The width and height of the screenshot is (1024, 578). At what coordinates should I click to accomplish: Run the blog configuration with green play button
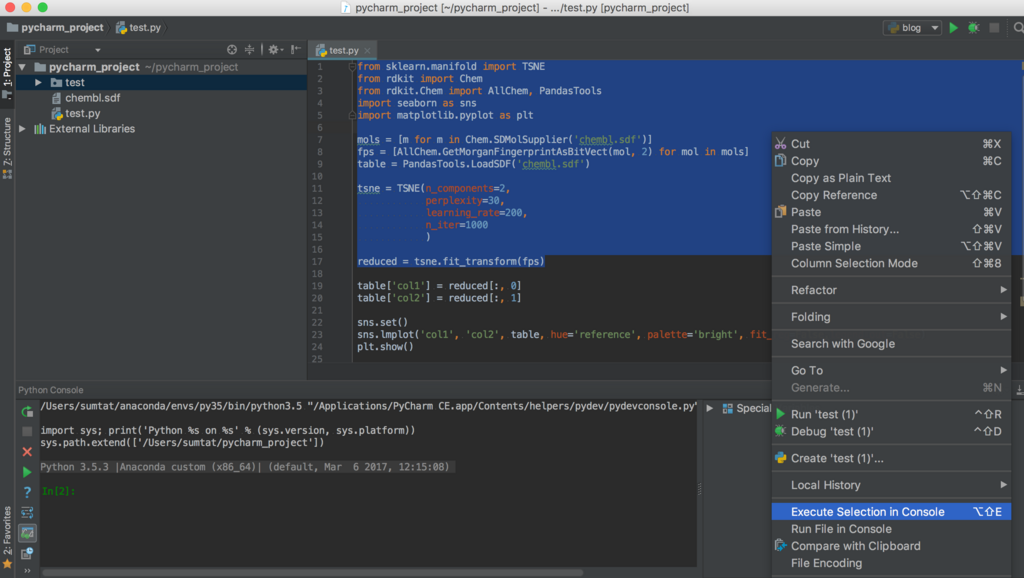953,27
